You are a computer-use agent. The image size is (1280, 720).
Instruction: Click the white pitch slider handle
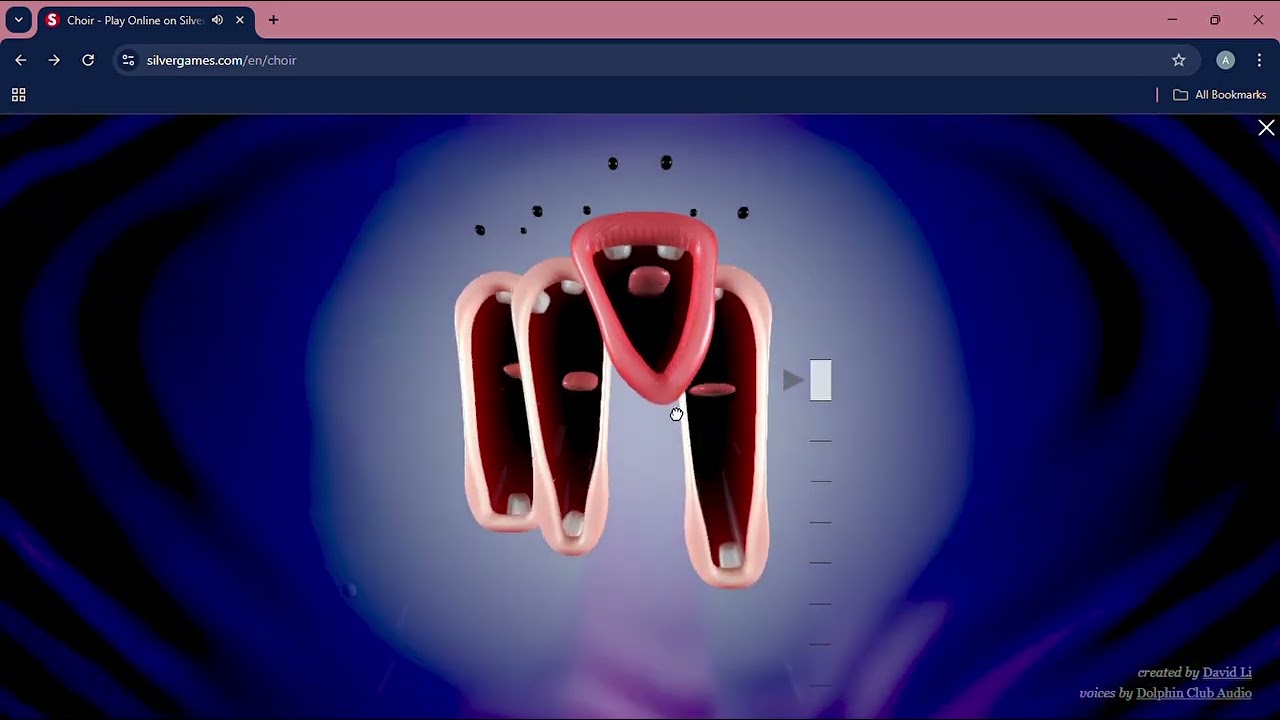point(821,380)
